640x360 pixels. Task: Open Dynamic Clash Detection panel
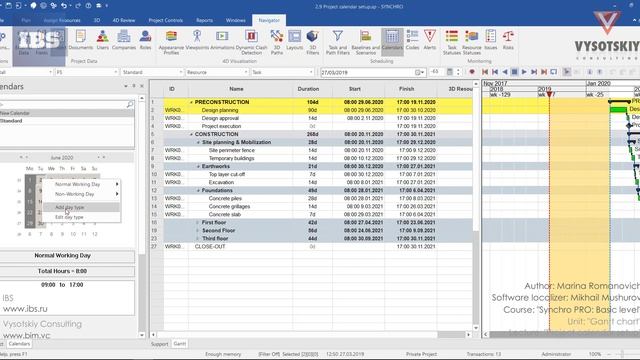[251, 42]
